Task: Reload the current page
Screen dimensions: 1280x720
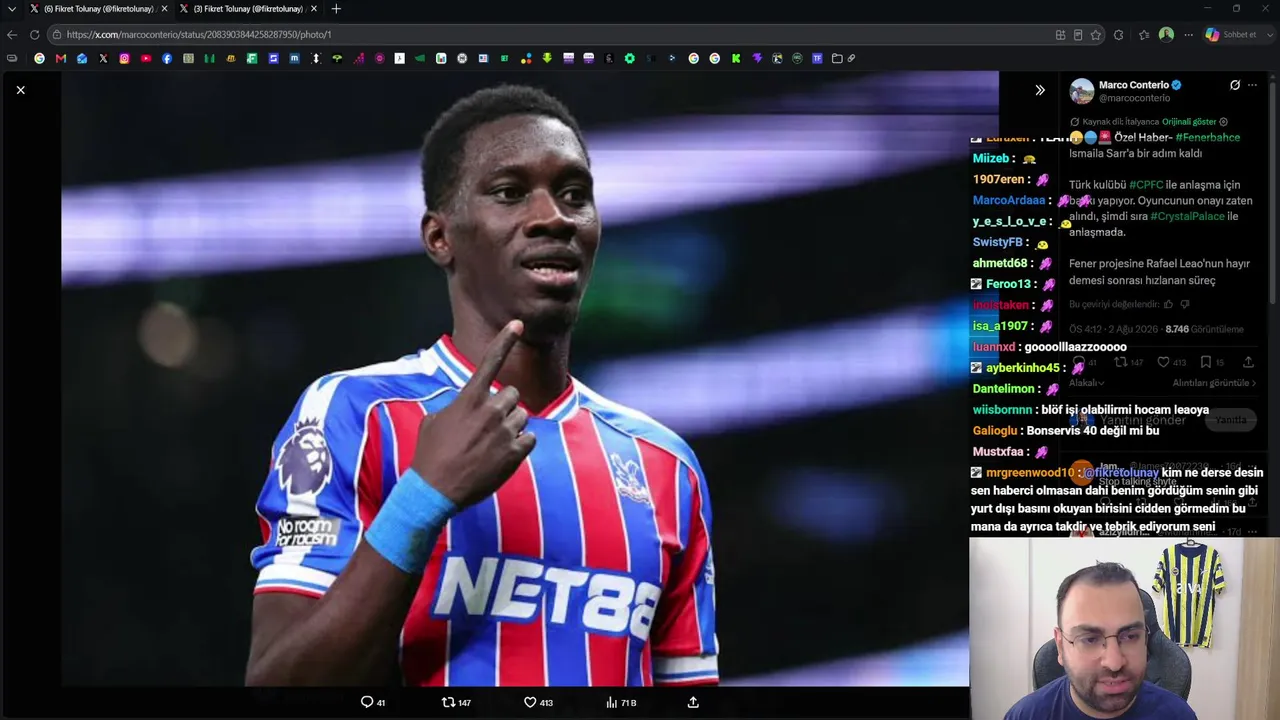Action: 34,34
